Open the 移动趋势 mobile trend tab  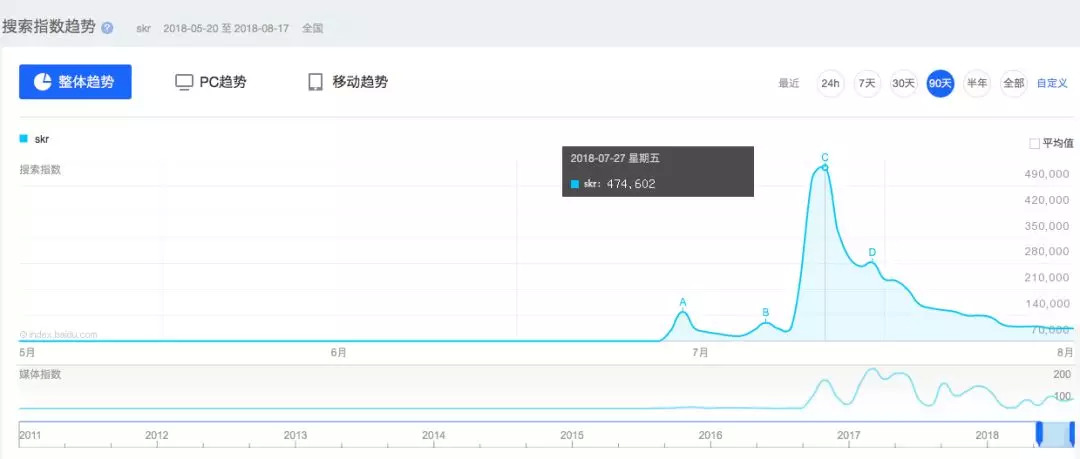coord(348,82)
